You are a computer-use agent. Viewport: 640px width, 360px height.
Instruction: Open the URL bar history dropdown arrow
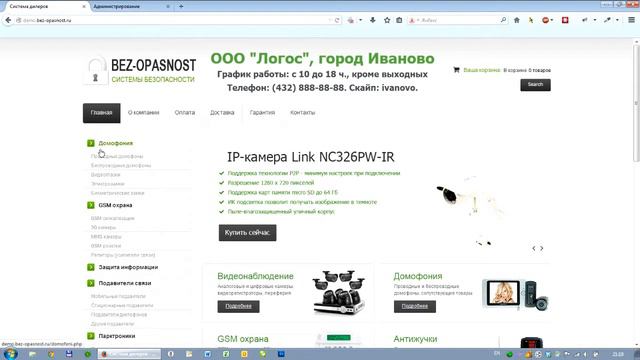pyautogui.click(x=330, y=20)
